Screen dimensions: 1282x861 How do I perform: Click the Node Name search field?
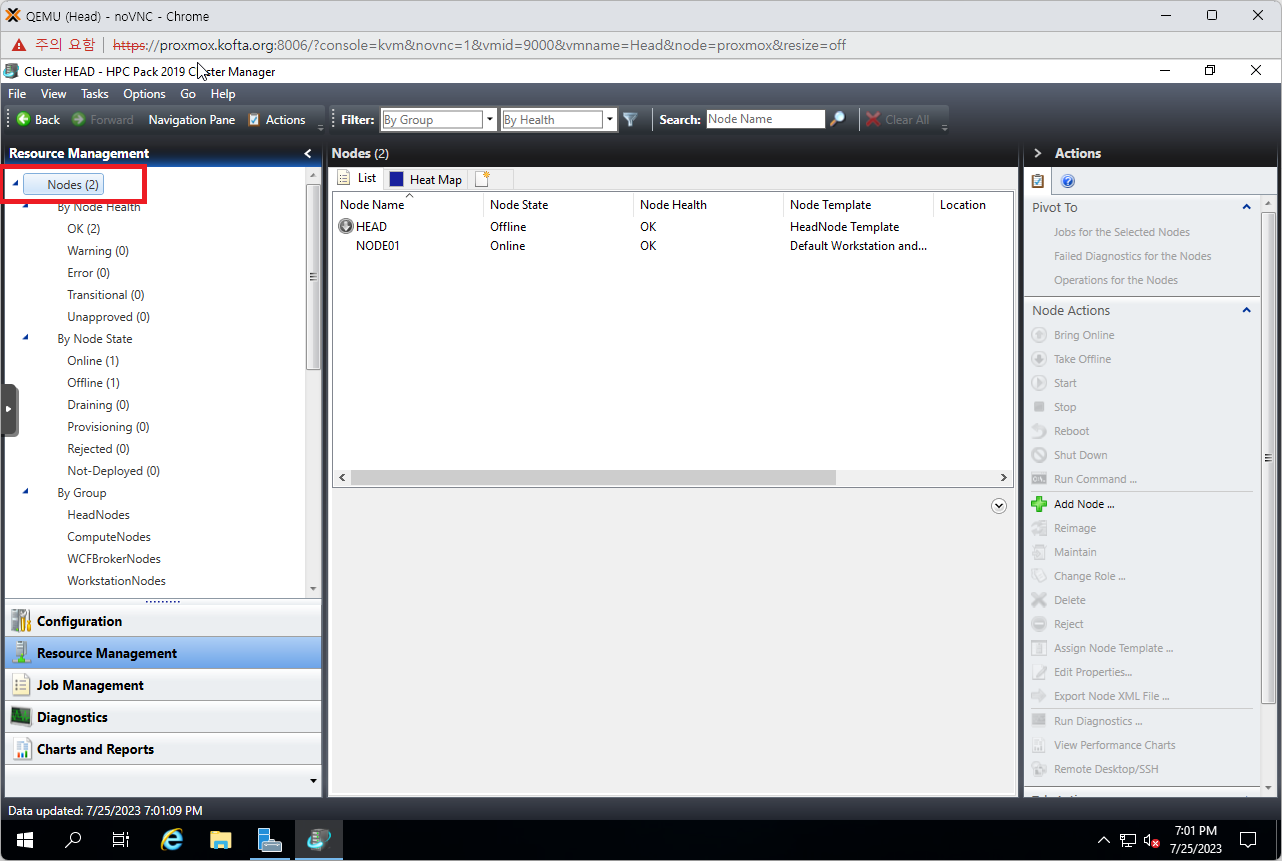point(765,119)
